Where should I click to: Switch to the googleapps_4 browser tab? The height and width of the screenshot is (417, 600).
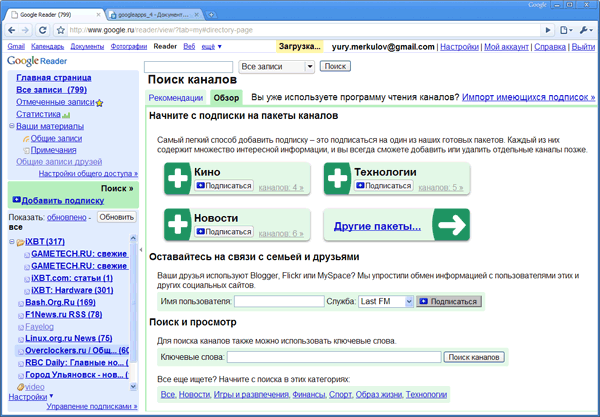coord(153,15)
